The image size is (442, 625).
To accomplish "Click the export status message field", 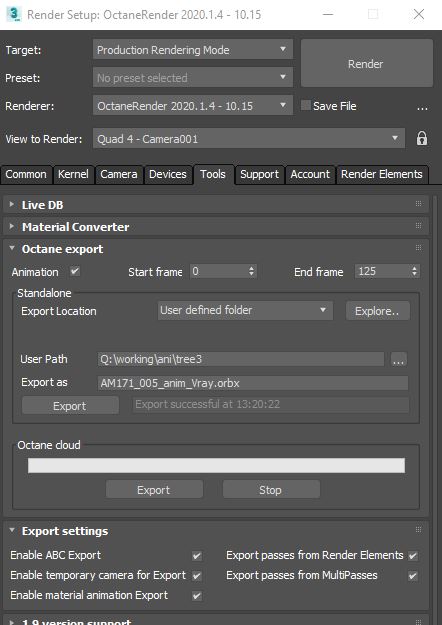I will click(271, 405).
